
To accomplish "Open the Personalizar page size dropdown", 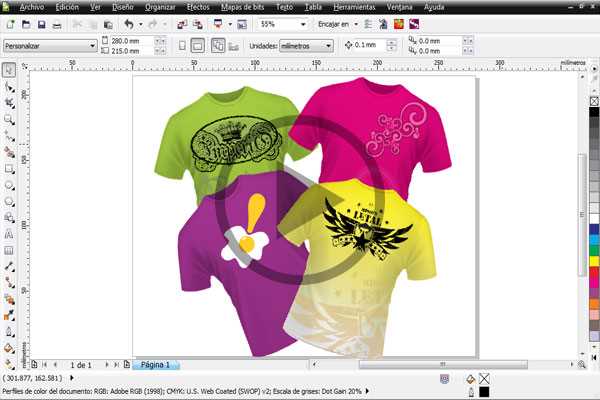I will pos(92,45).
